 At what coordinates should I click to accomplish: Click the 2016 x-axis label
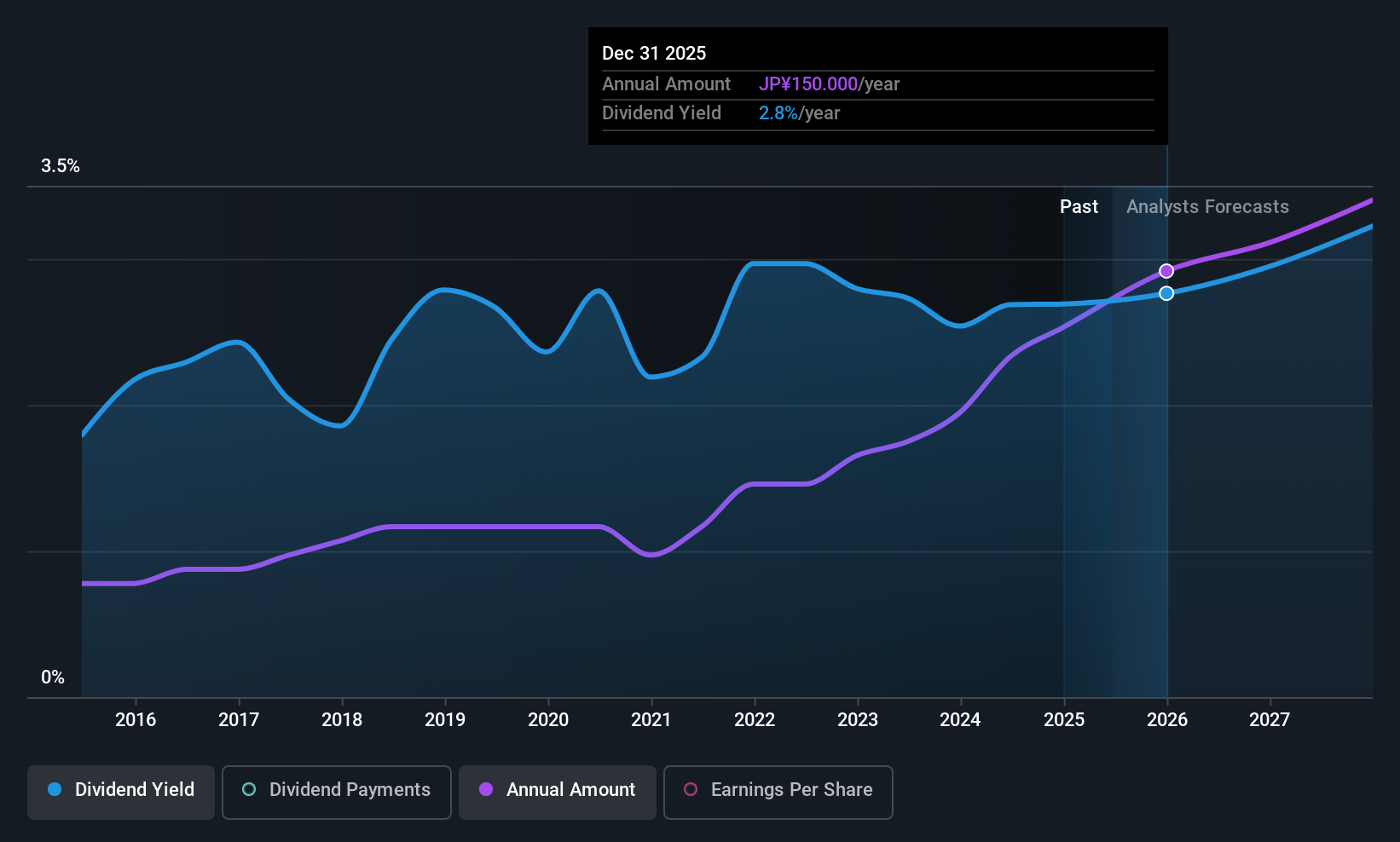[136, 720]
